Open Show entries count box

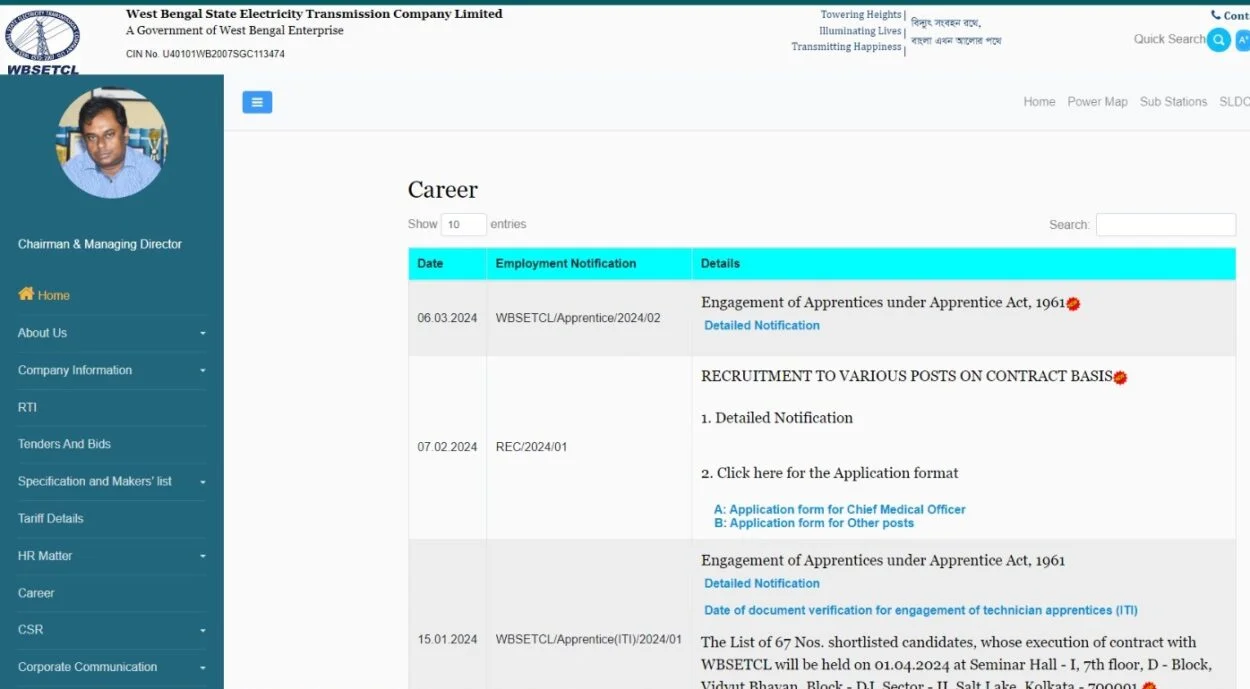point(463,224)
